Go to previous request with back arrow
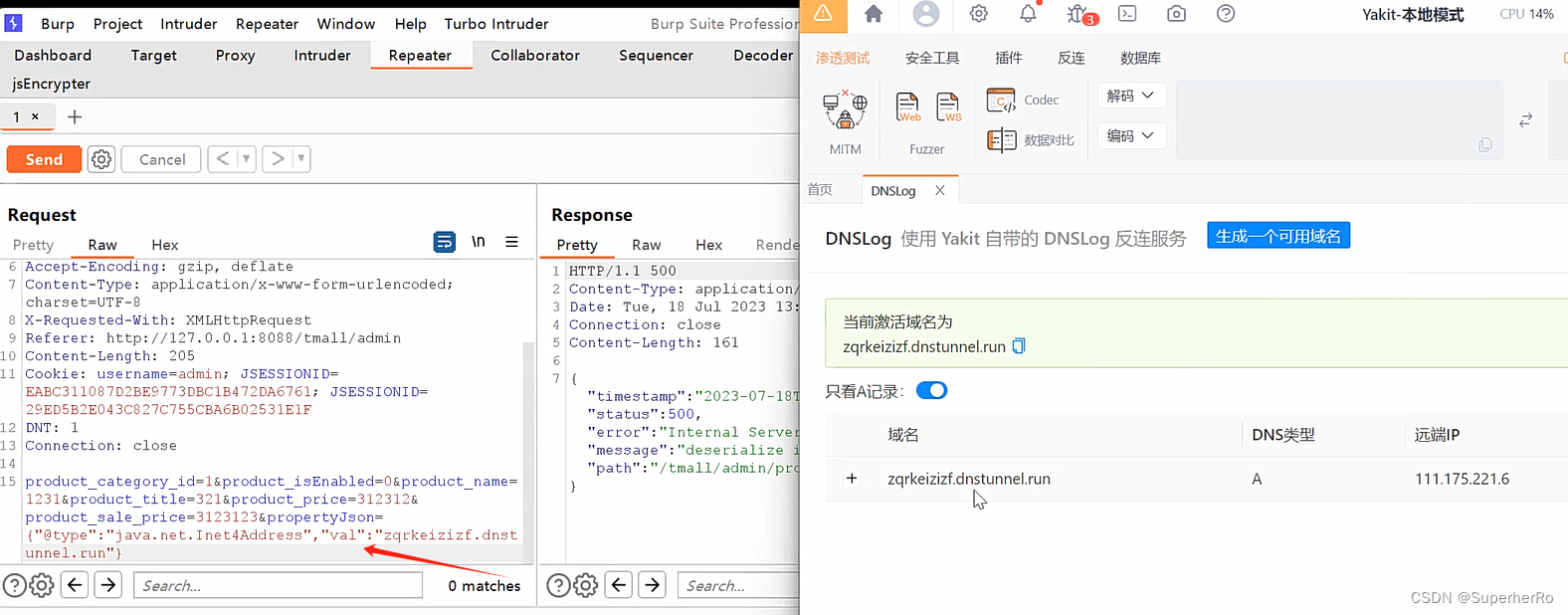The height and width of the screenshot is (615, 1568). (222, 159)
